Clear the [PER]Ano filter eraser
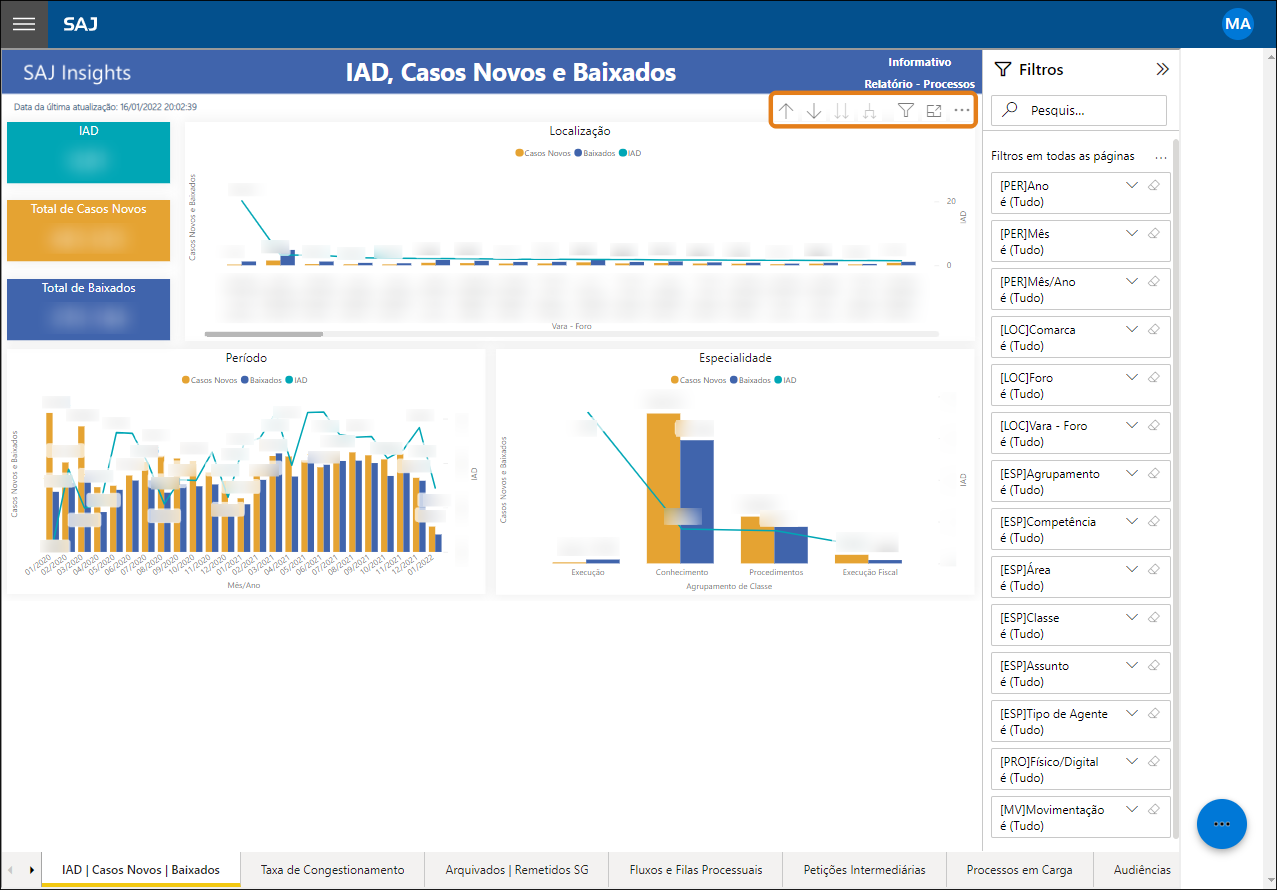The width and height of the screenshot is (1277, 890). 1153,185
